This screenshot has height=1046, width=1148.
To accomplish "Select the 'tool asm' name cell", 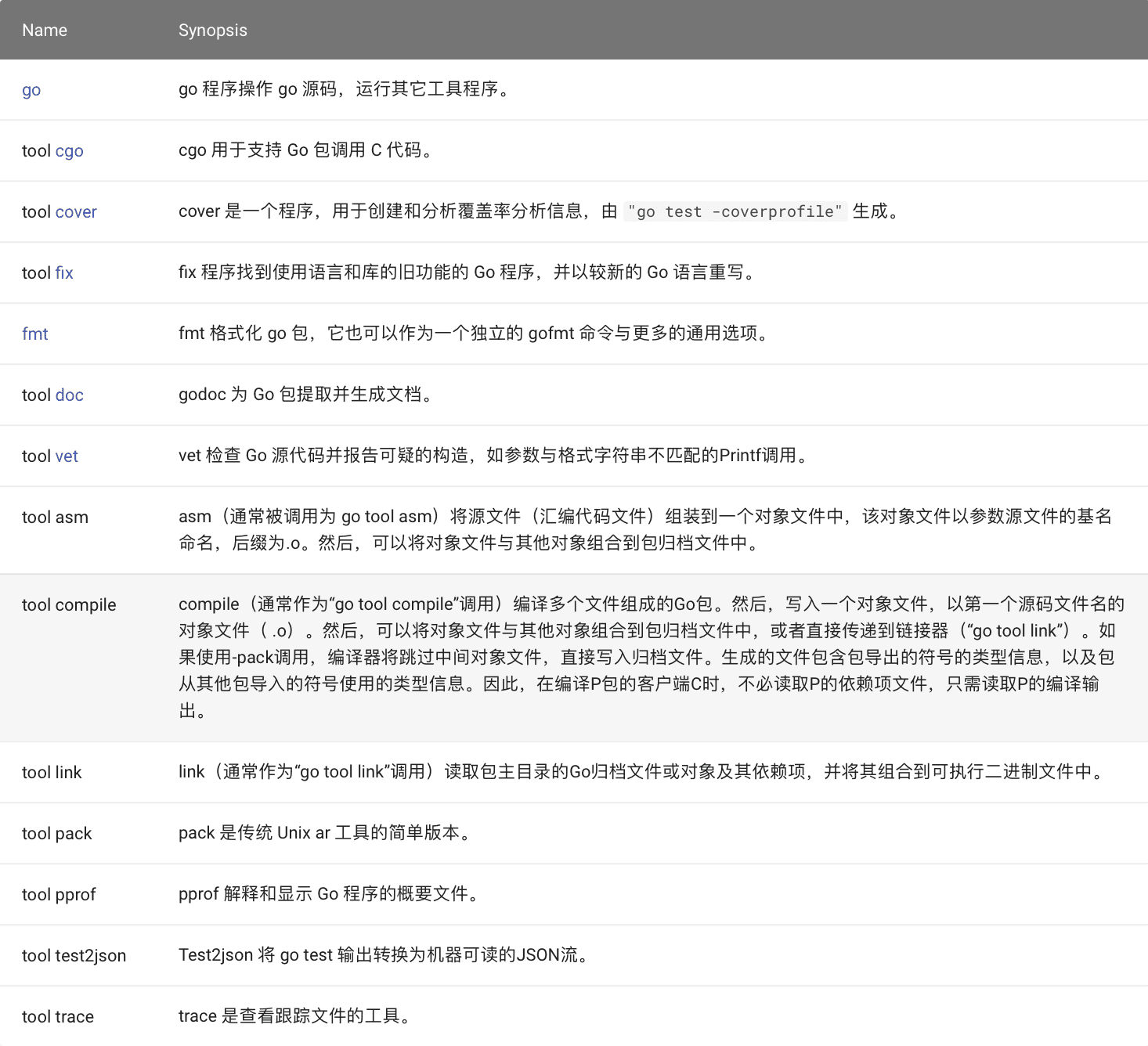I will point(55,518).
